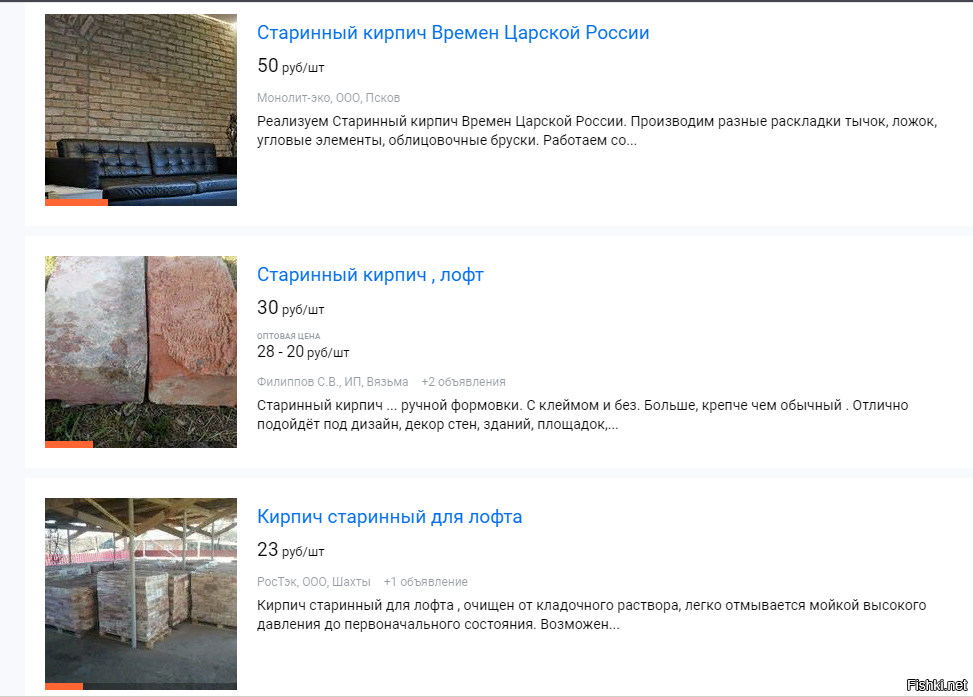The height and width of the screenshot is (697, 973).
Task: Click the '23 руб/шт' price
Action: 290,550
